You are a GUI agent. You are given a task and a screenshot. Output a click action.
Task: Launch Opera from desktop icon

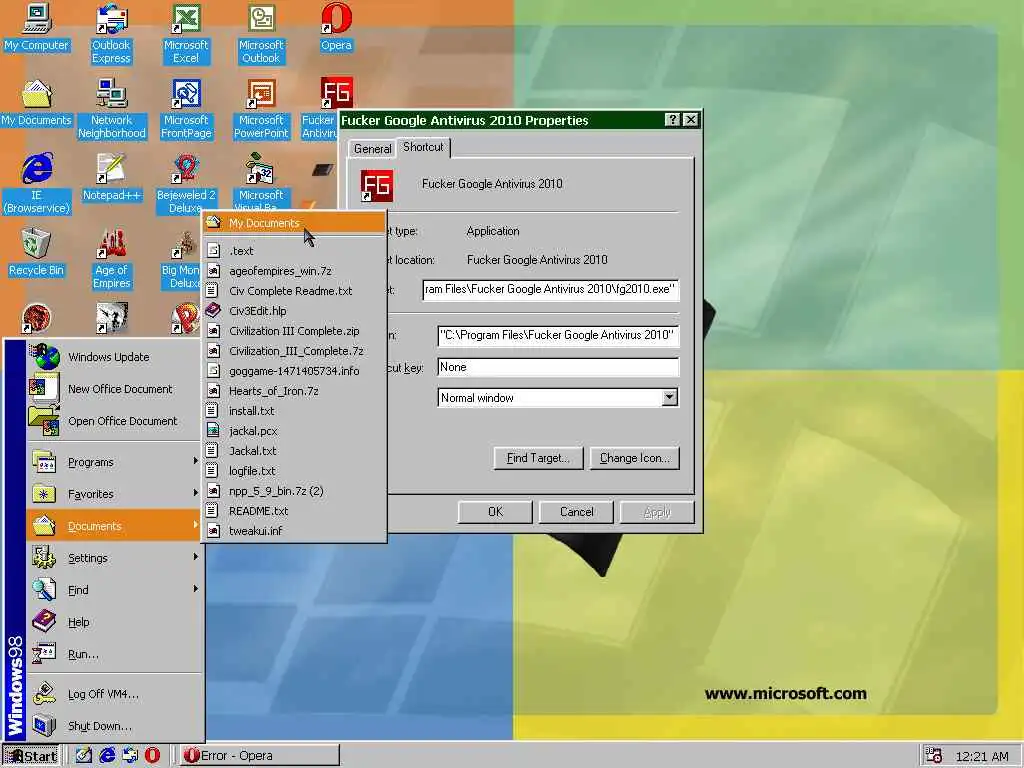[x=336, y=27]
